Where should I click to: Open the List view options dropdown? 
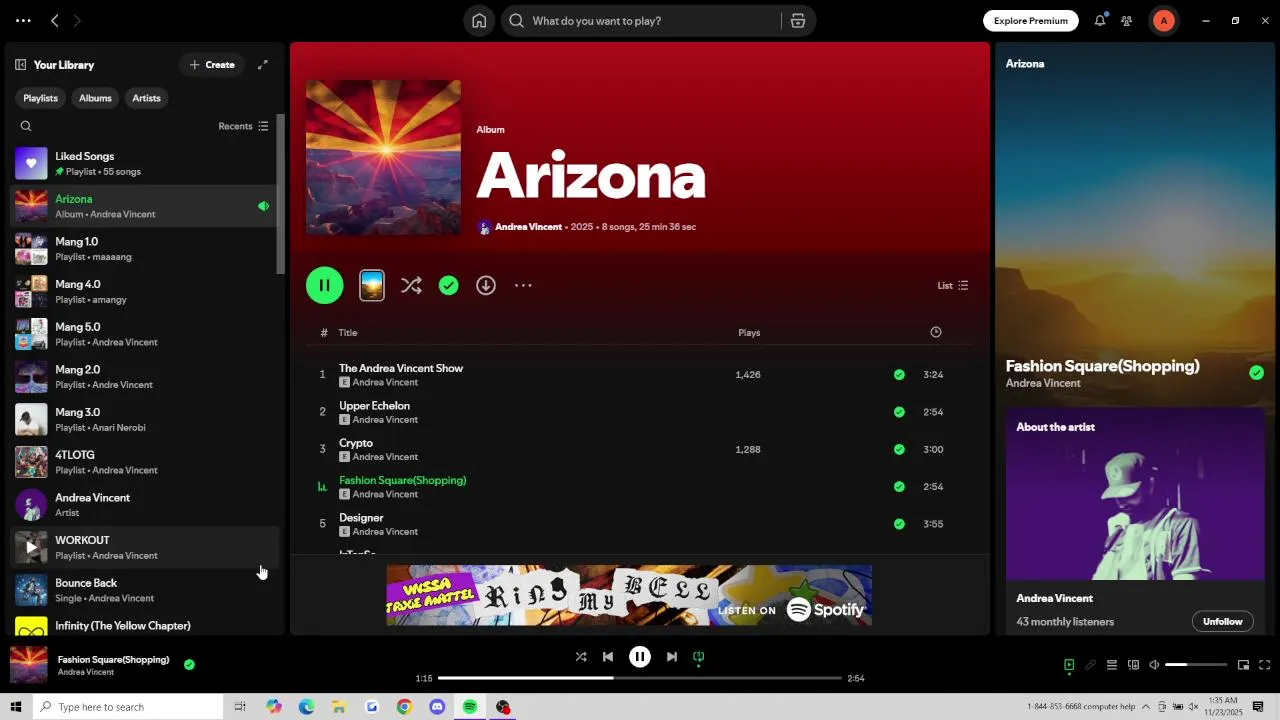click(x=952, y=286)
